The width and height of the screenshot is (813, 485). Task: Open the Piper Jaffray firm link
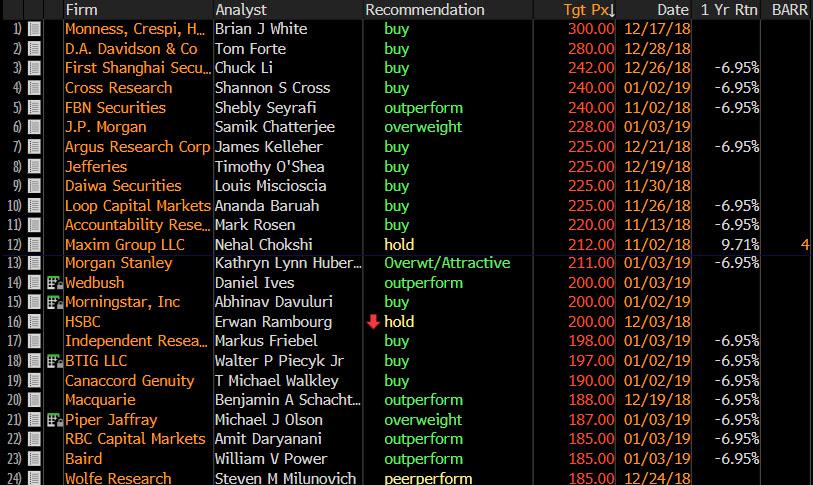pyautogui.click(x=111, y=420)
